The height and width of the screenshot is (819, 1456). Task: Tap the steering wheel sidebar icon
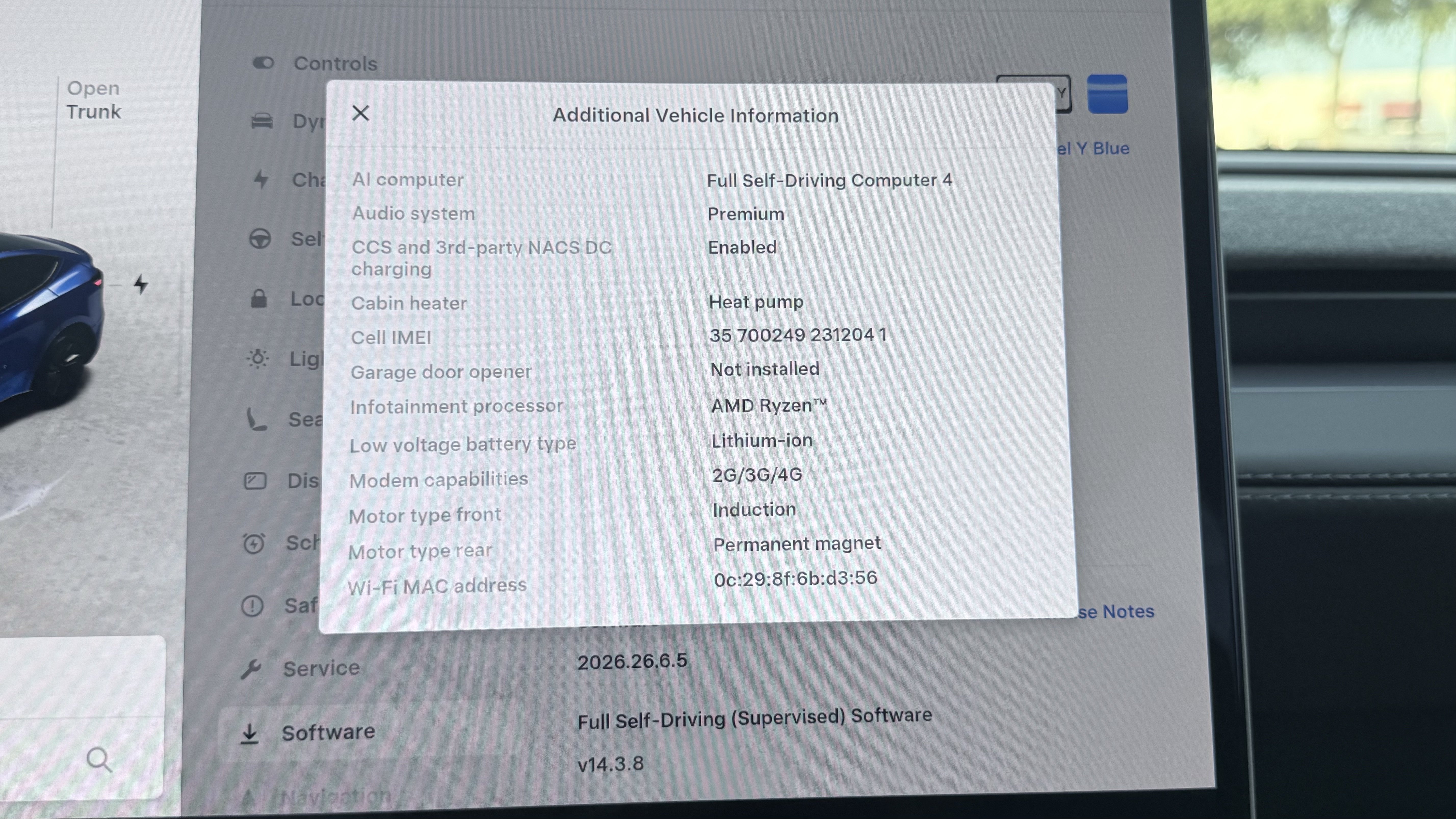[260, 239]
